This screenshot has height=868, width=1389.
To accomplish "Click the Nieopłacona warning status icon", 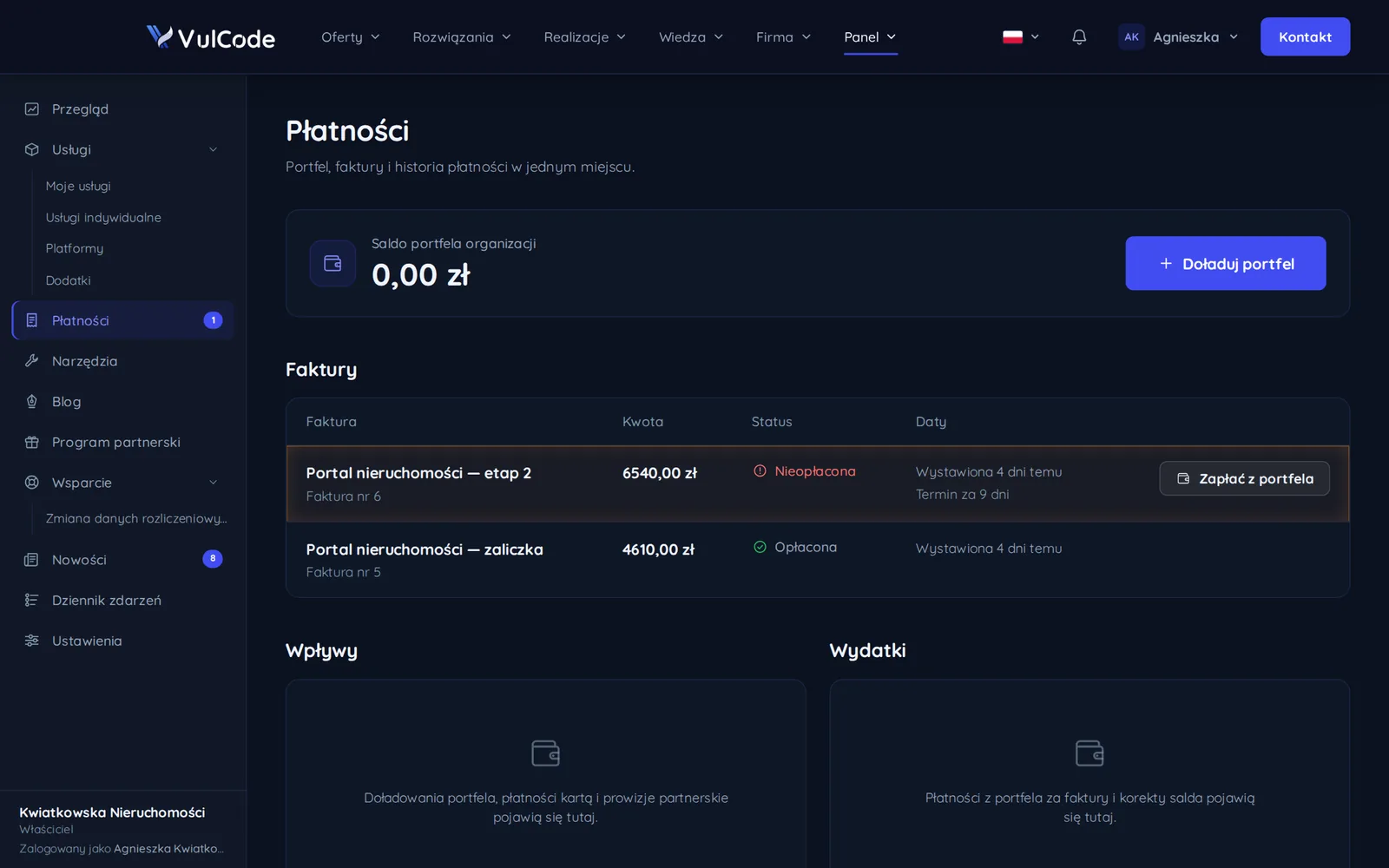I will (x=760, y=471).
